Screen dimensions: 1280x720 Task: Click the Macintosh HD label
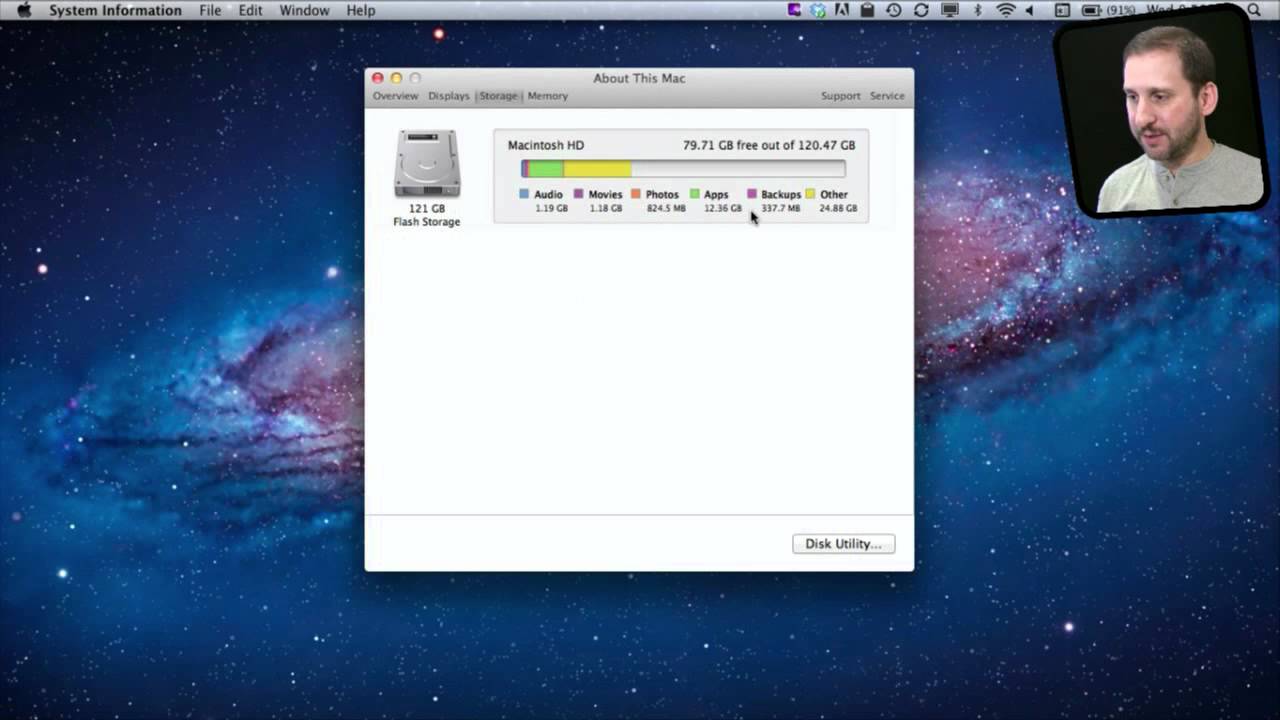(545, 145)
